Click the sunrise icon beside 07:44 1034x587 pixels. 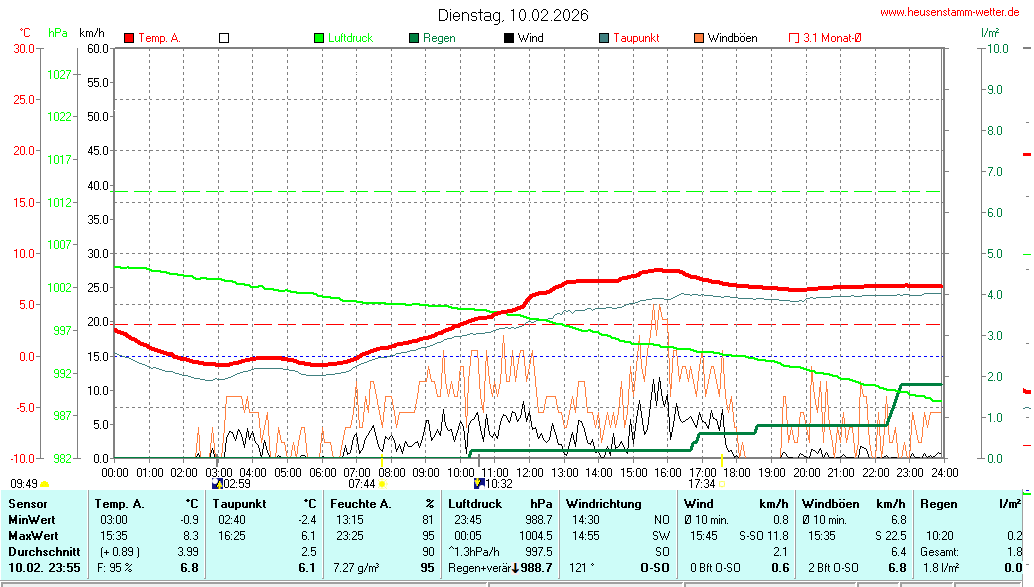pos(382,484)
